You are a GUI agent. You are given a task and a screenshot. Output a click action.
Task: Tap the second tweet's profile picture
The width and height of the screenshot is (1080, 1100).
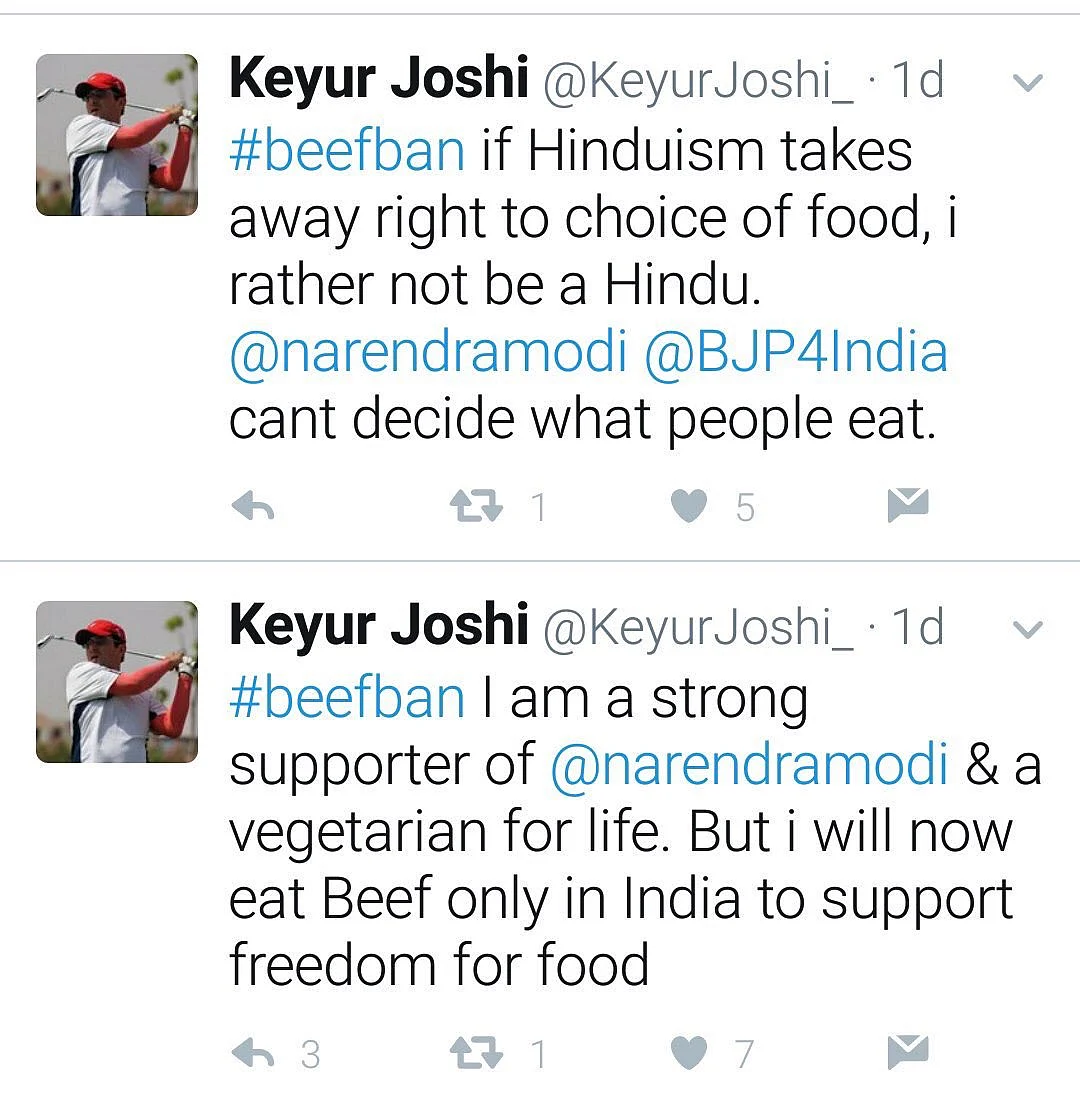117,682
